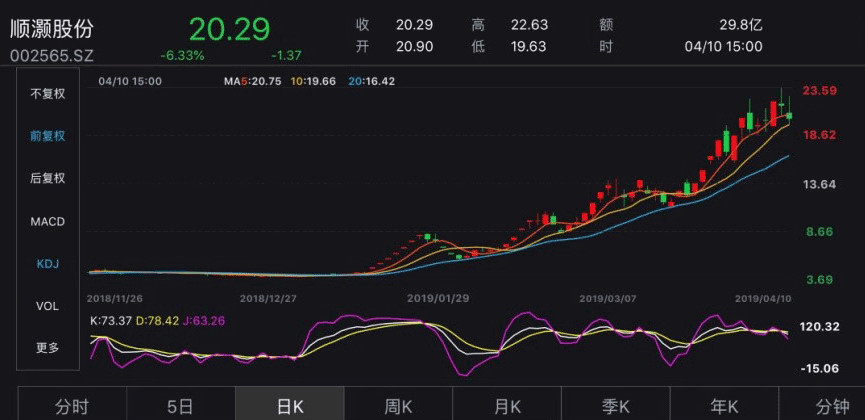Open the 5日 five-day chart tab
Viewport: 865px width, 420px height.
180,406
